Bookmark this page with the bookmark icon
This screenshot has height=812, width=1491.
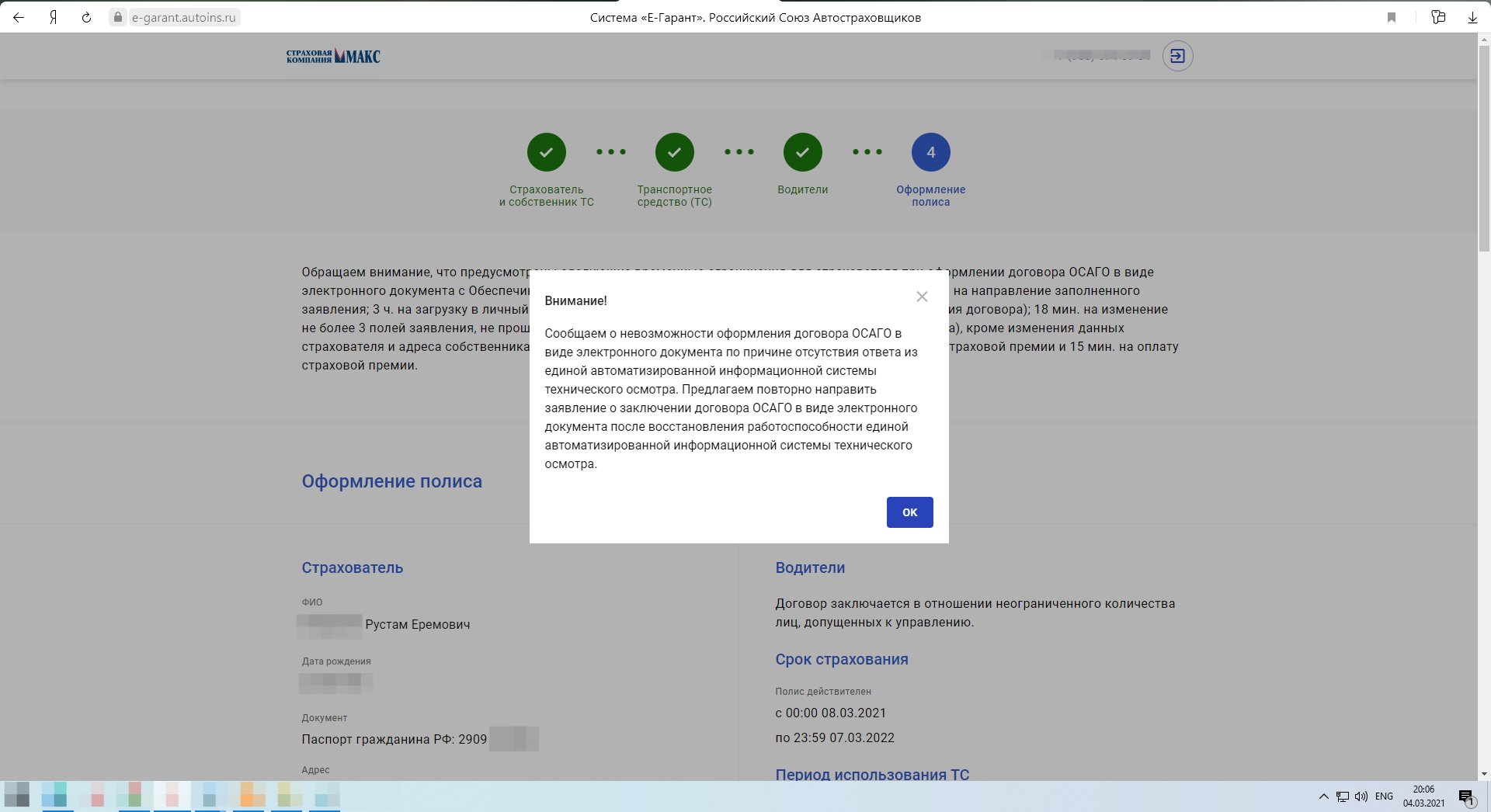pos(1392,17)
